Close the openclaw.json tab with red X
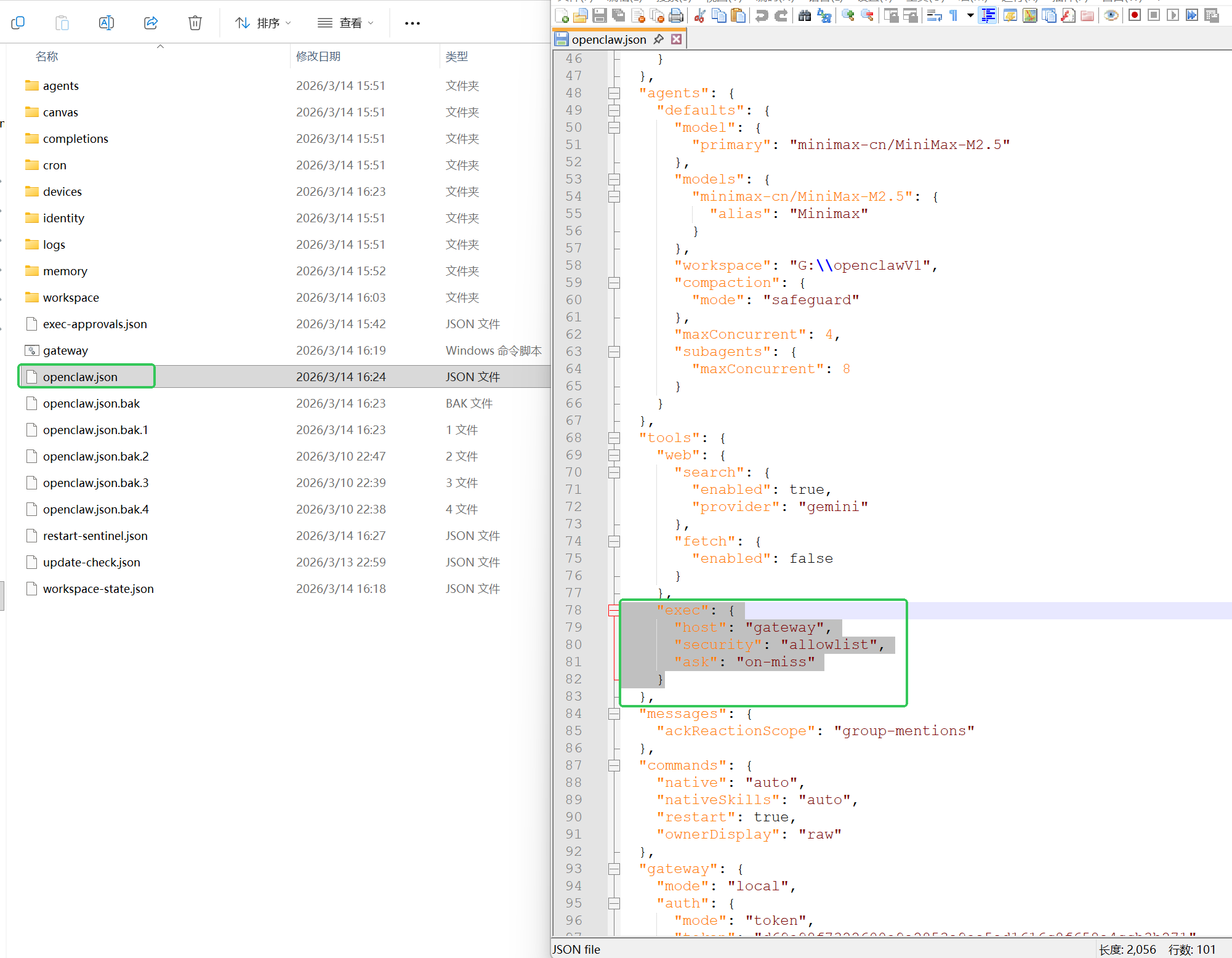The width and height of the screenshot is (1232, 958). [x=676, y=39]
